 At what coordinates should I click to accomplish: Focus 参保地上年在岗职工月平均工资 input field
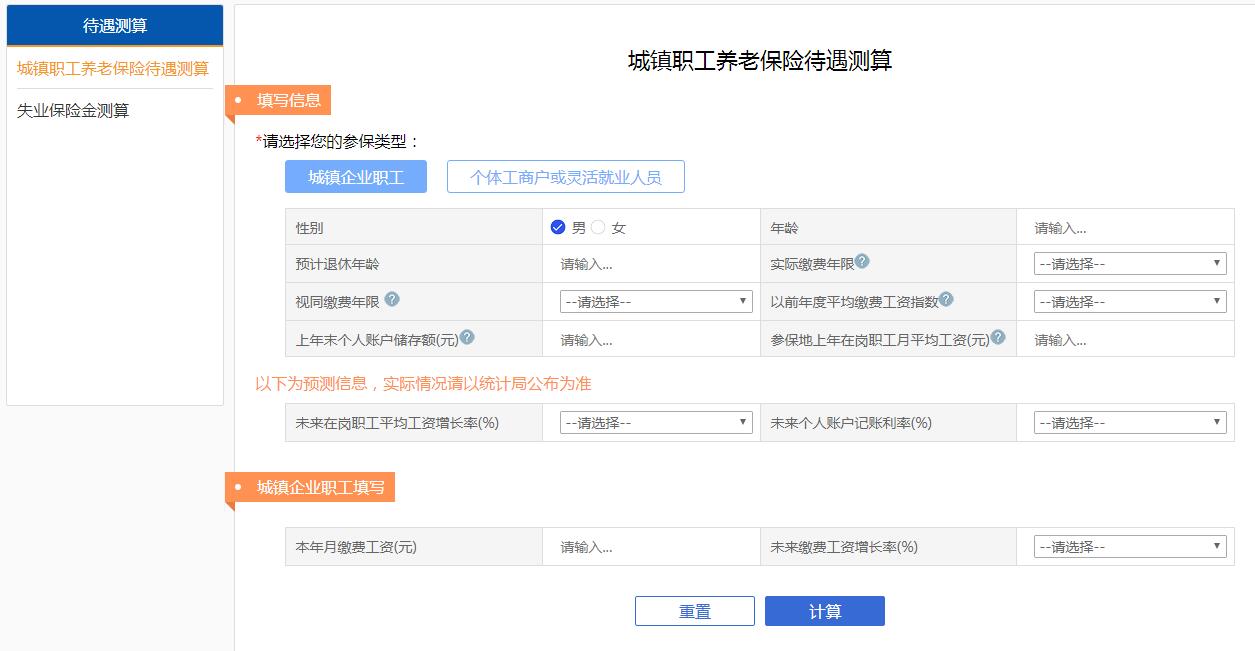(1125, 341)
